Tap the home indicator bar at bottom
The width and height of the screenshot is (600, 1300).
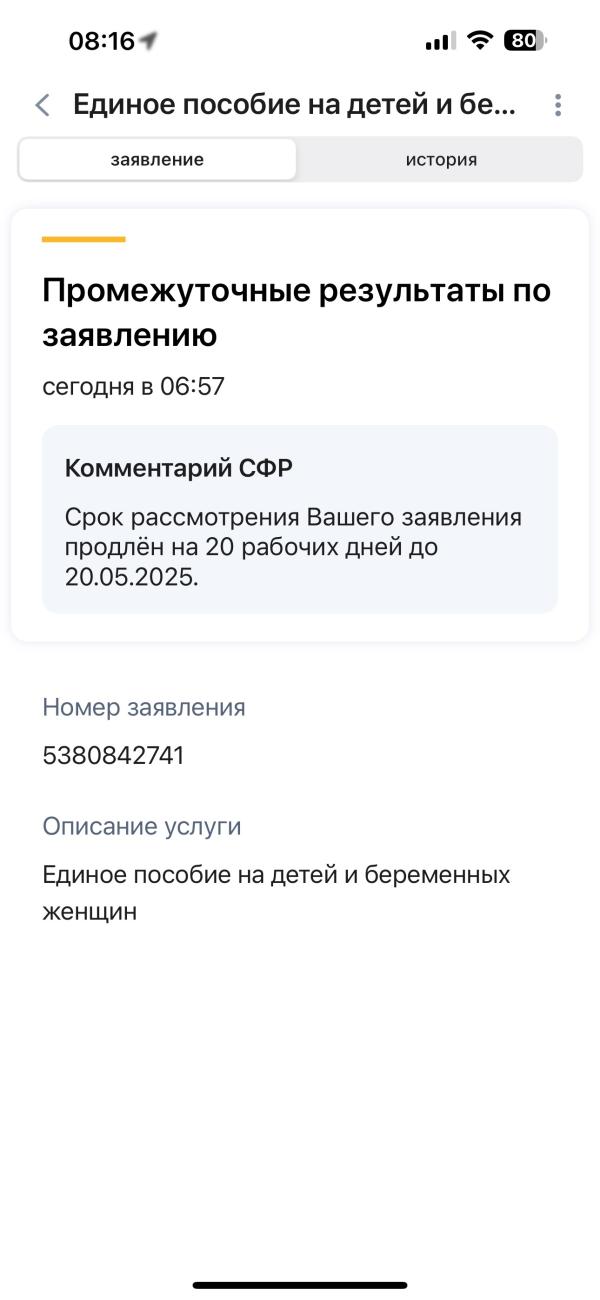(300, 1285)
